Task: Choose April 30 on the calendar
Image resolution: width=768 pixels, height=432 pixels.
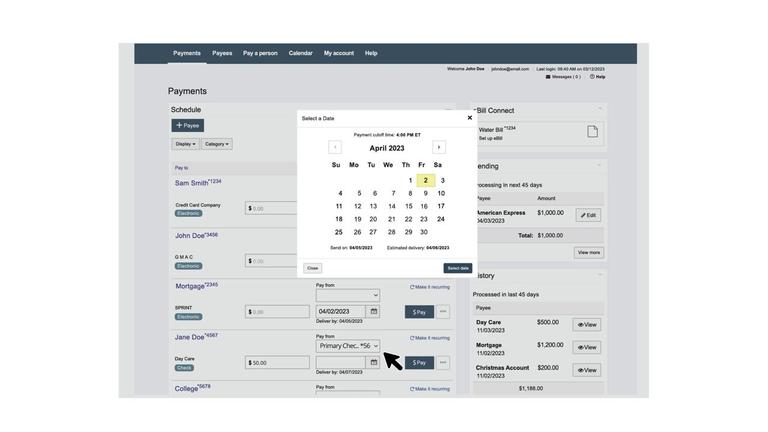Action: (424, 232)
